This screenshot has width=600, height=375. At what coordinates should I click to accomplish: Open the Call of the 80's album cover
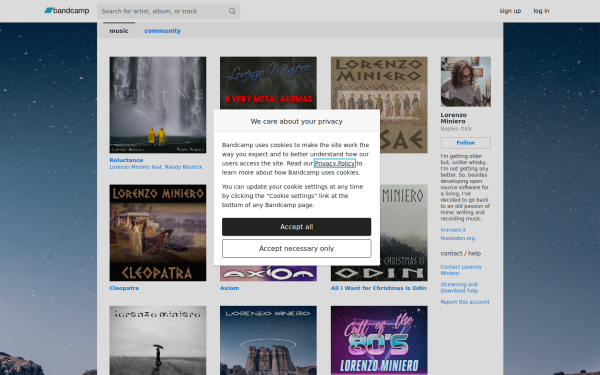point(379,340)
